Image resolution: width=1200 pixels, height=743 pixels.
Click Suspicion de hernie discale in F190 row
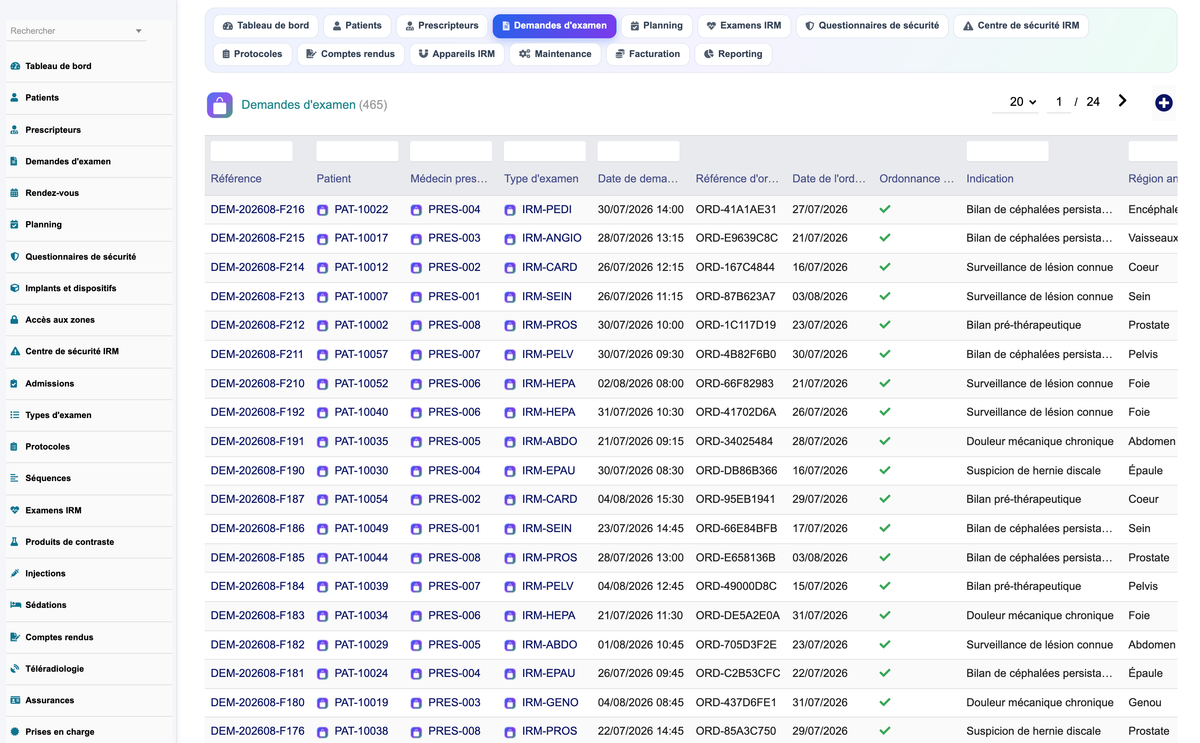[1033, 471]
